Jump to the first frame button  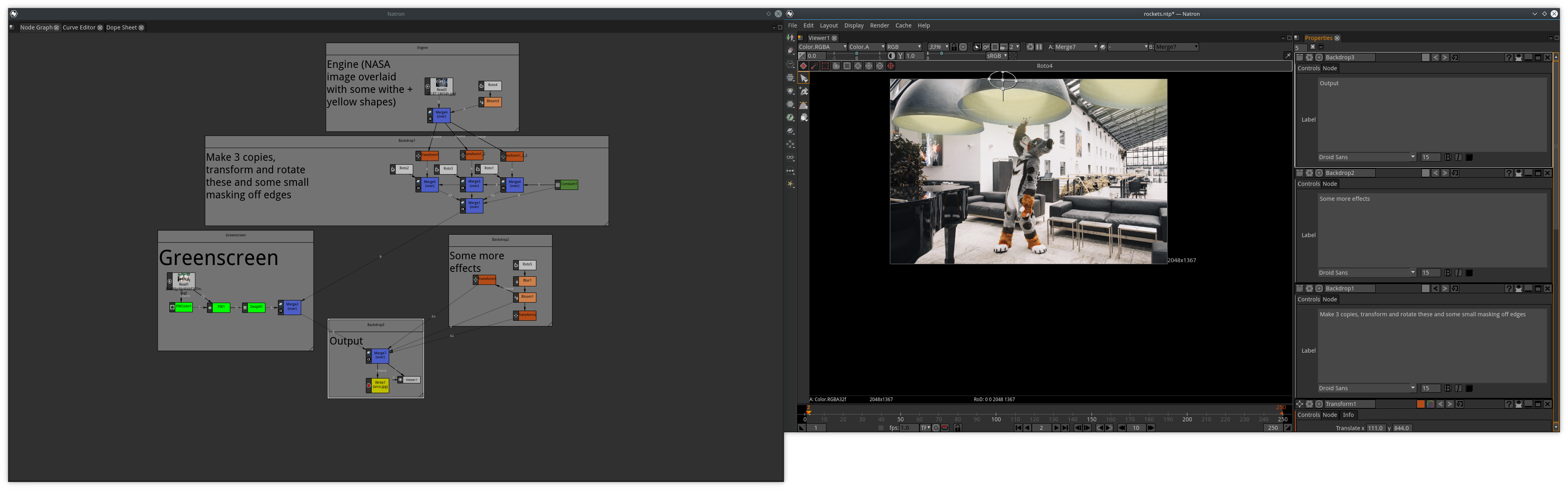pyautogui.click(x=1018, y=428)
